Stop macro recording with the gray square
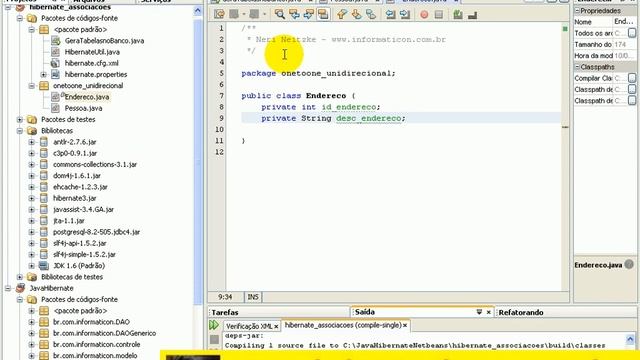This screenshot has width=640, height=360. [x=439, y=15]
